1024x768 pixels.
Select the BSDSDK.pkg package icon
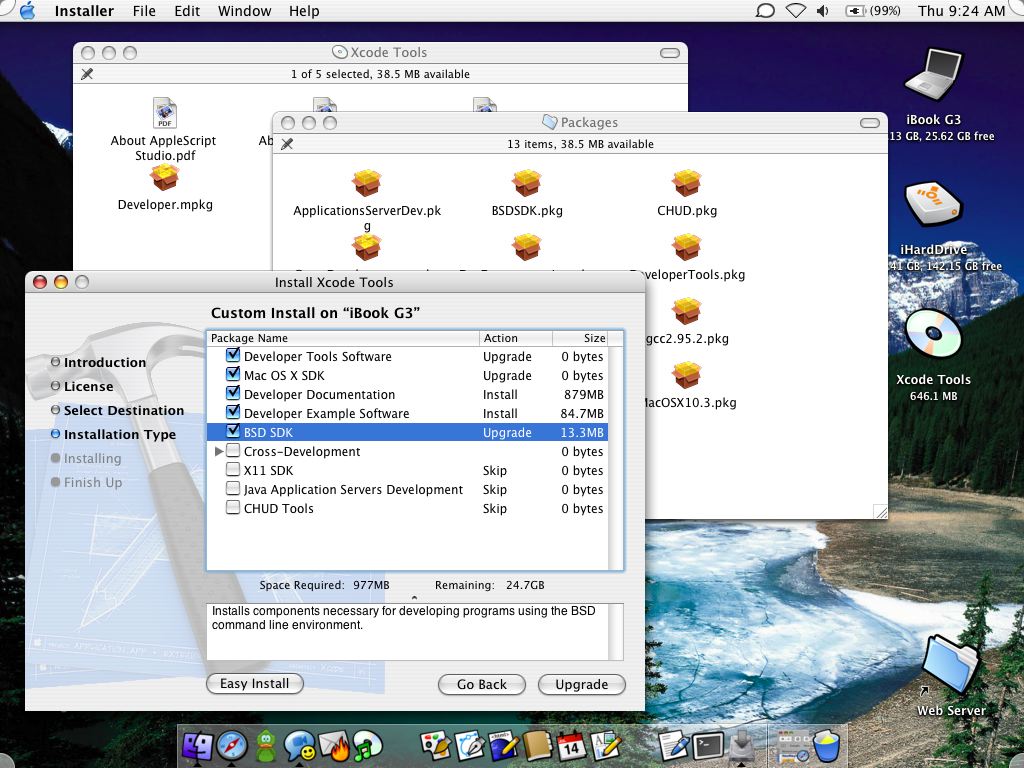(527, 185)
